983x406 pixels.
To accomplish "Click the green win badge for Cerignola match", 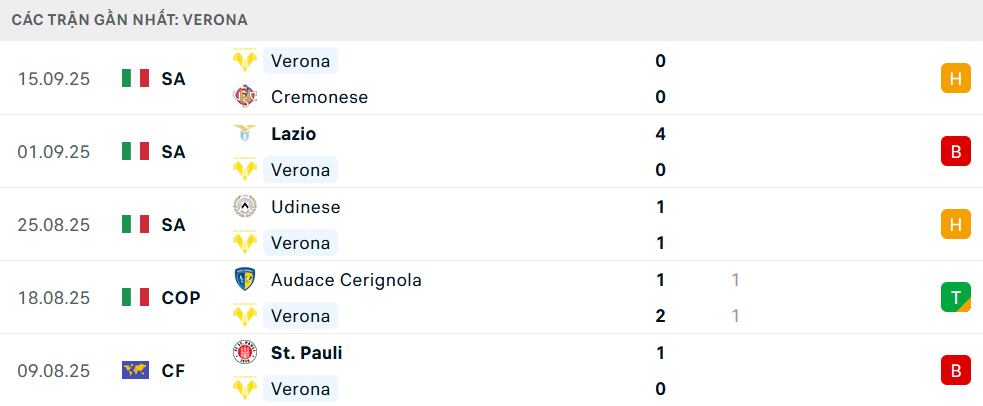I will [x=956, y=297].
